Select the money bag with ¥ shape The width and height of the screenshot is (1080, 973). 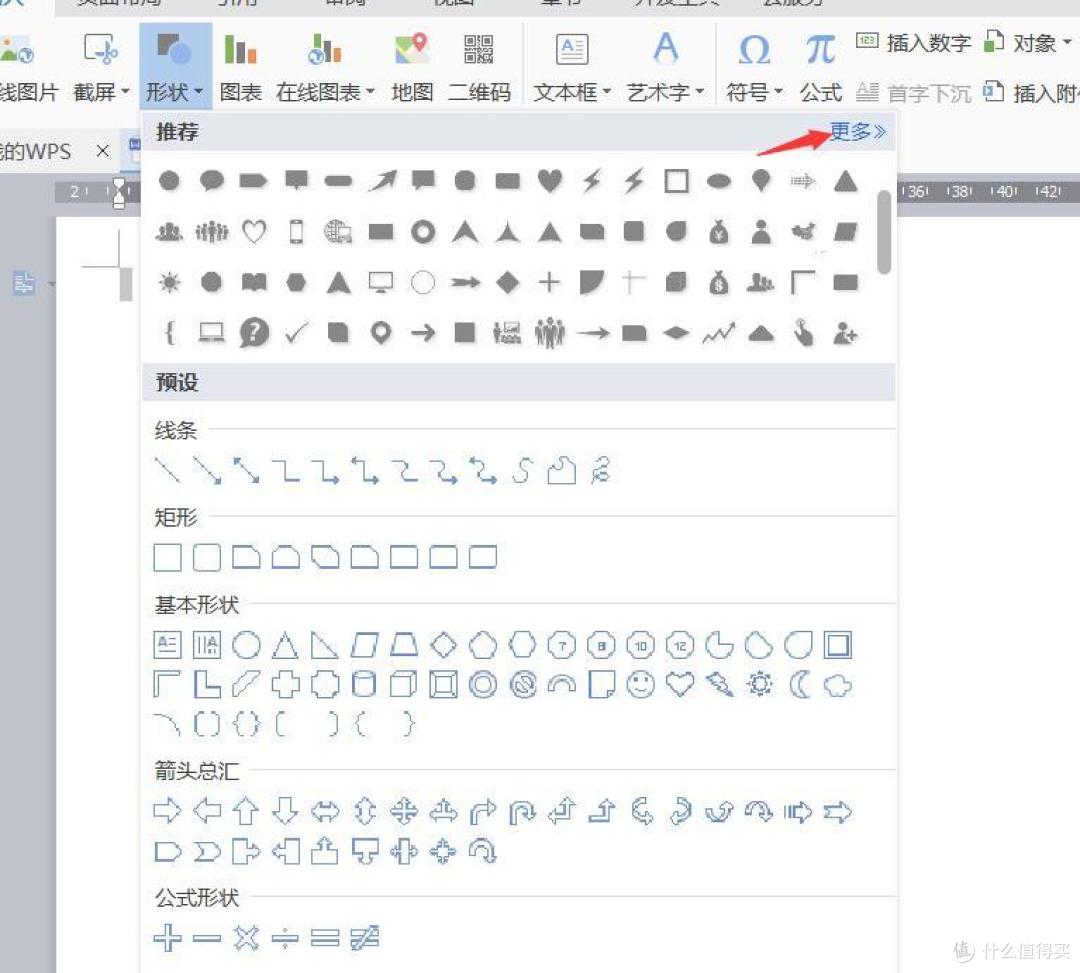pos(718,231)
